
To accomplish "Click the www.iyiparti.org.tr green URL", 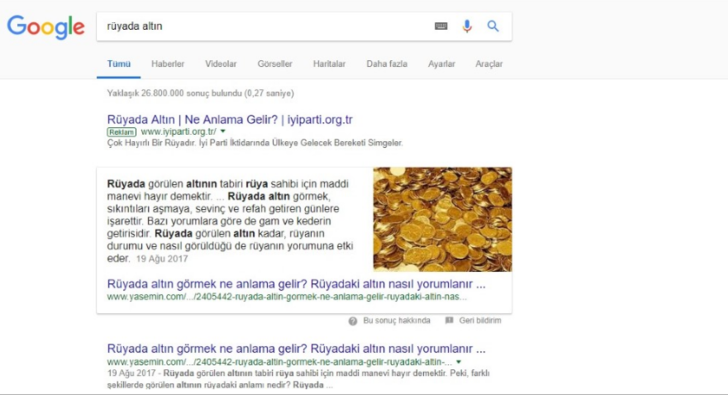I will (179, 132).
